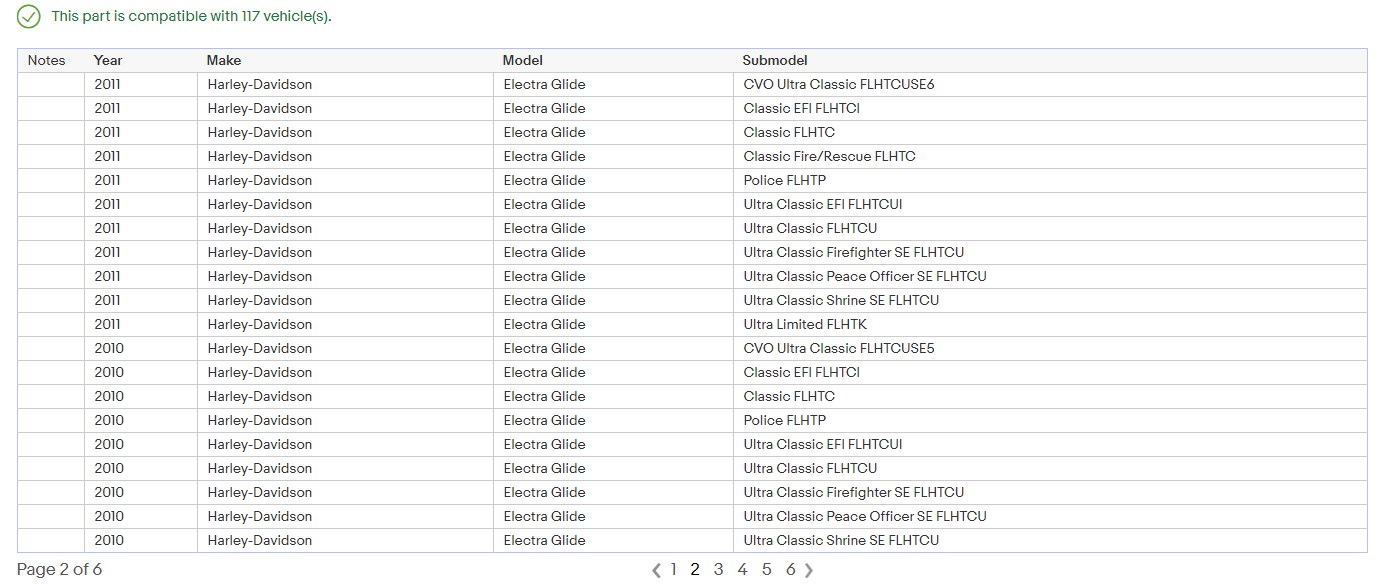Jump to page 3

[718, 569]
